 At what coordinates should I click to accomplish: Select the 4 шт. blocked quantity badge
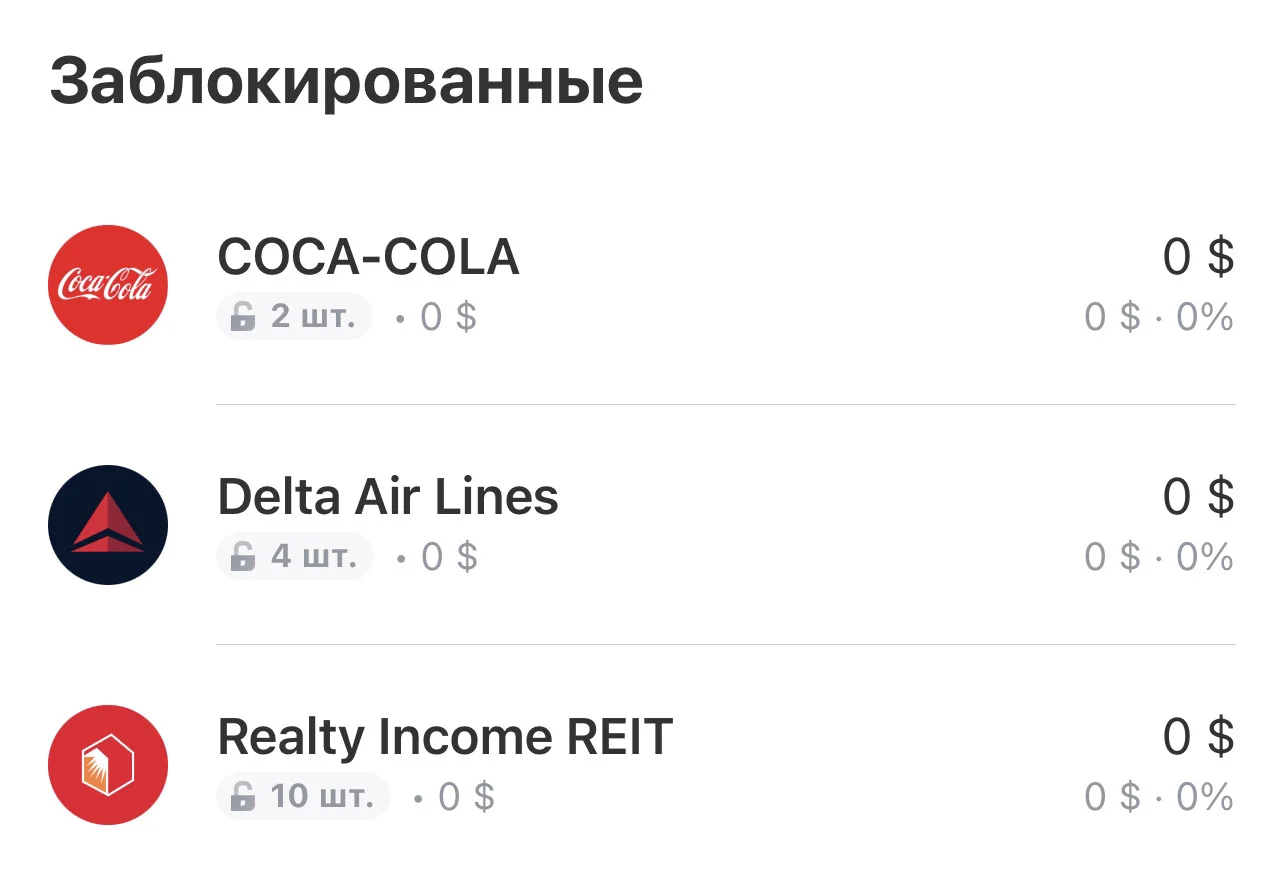click(295, 557)
